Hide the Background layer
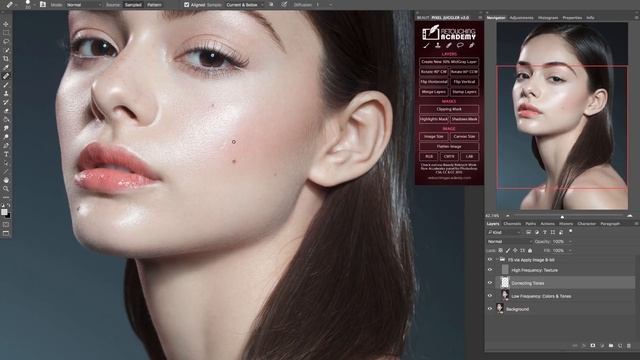The height and width of the screenshot is (360, 640). pos(490,309)
